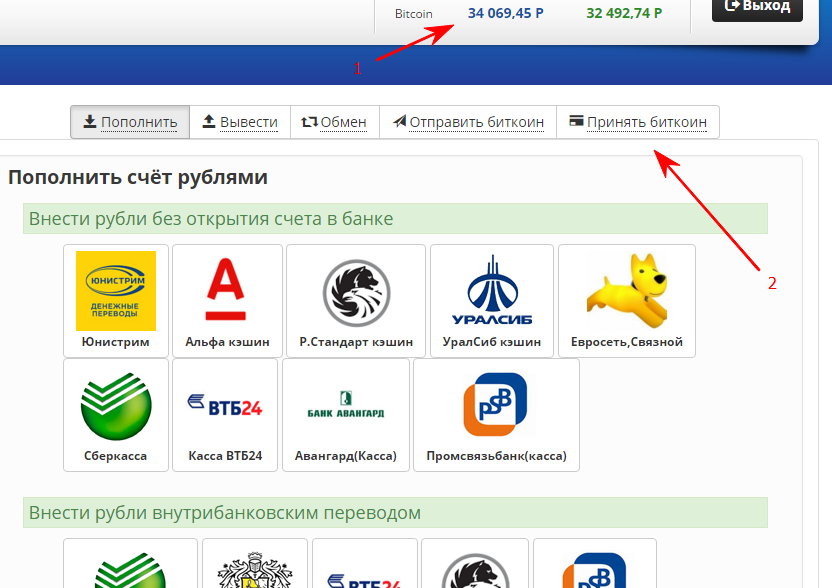Viewport: 832px width, 588px height.
Task: Choose the Юнистрим money transfer option
Action: [116, 301]
